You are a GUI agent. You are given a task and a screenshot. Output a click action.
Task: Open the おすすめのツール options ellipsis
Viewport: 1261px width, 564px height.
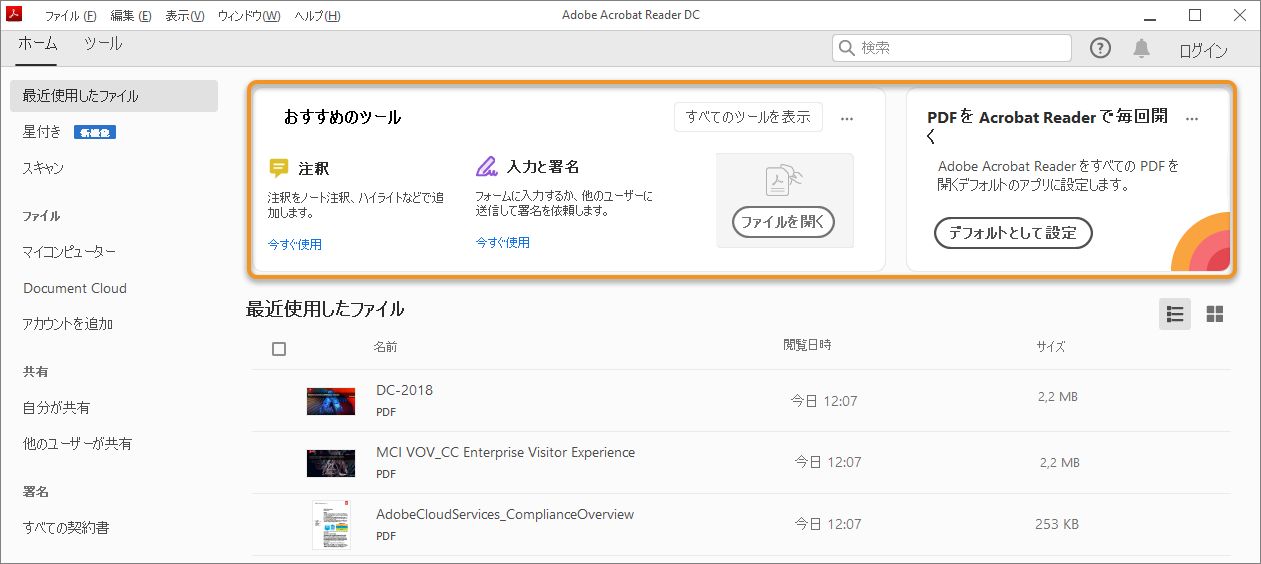(x=847, y=118)
